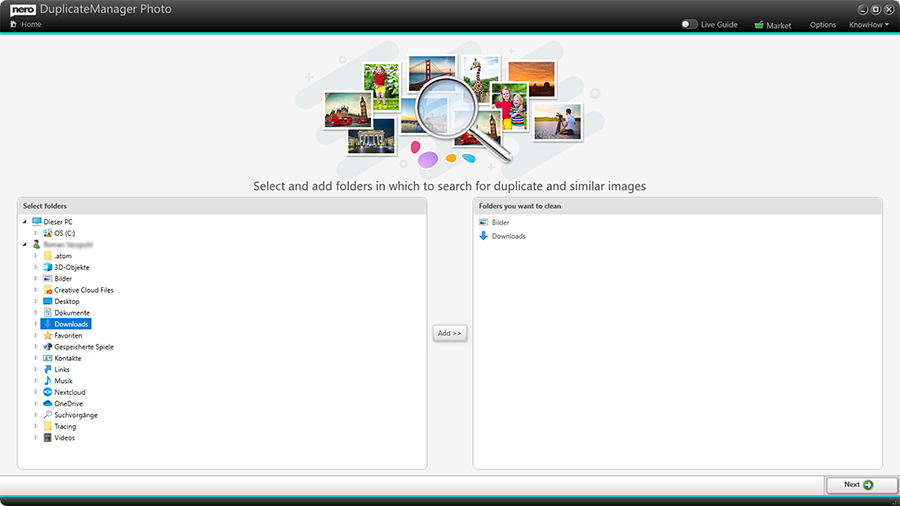Image resolution: width=900 pixels, height=506 pixels.
Task: Select 'Gespeicherte Spiele' text in tree
Action: tap(84, 347)
